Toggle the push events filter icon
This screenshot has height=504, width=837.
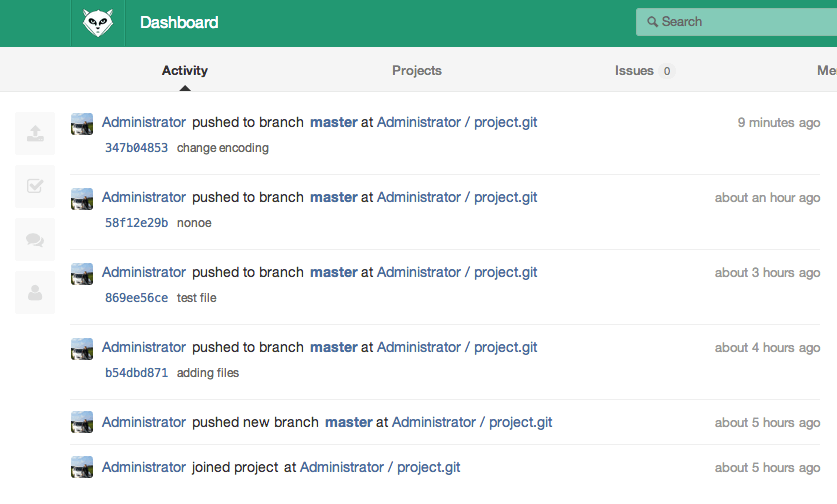click(35, 133)
